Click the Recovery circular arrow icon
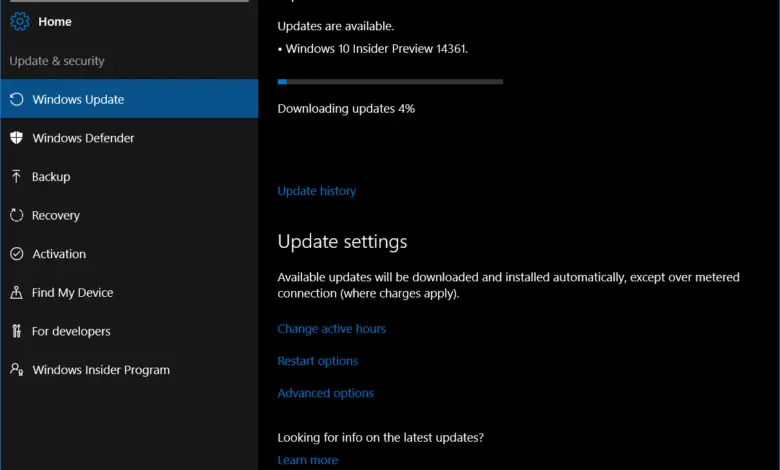 click(16, 215)
